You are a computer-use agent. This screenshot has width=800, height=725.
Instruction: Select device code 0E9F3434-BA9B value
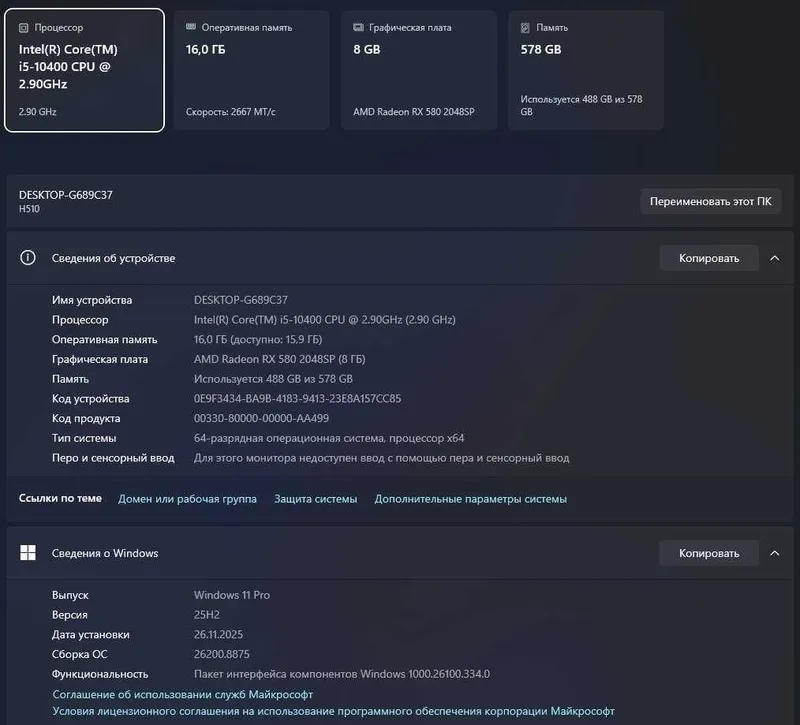pyautogui.click(x=297, y=398)
